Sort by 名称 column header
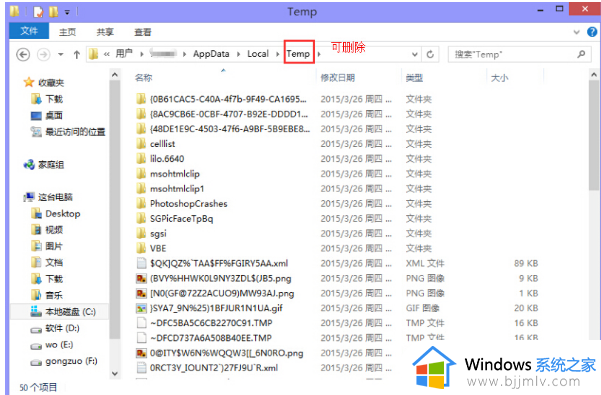The image size is (601, 395). pos(144,78)
